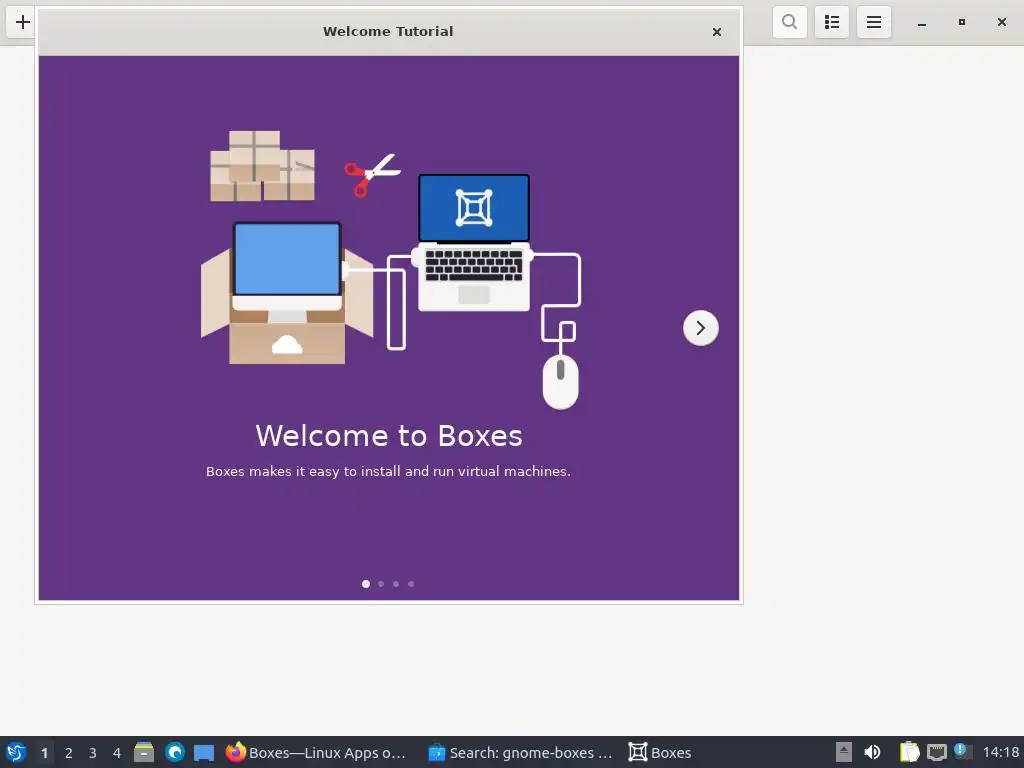Jump to the fourth tutorial page dot

(x=411, y=584)
